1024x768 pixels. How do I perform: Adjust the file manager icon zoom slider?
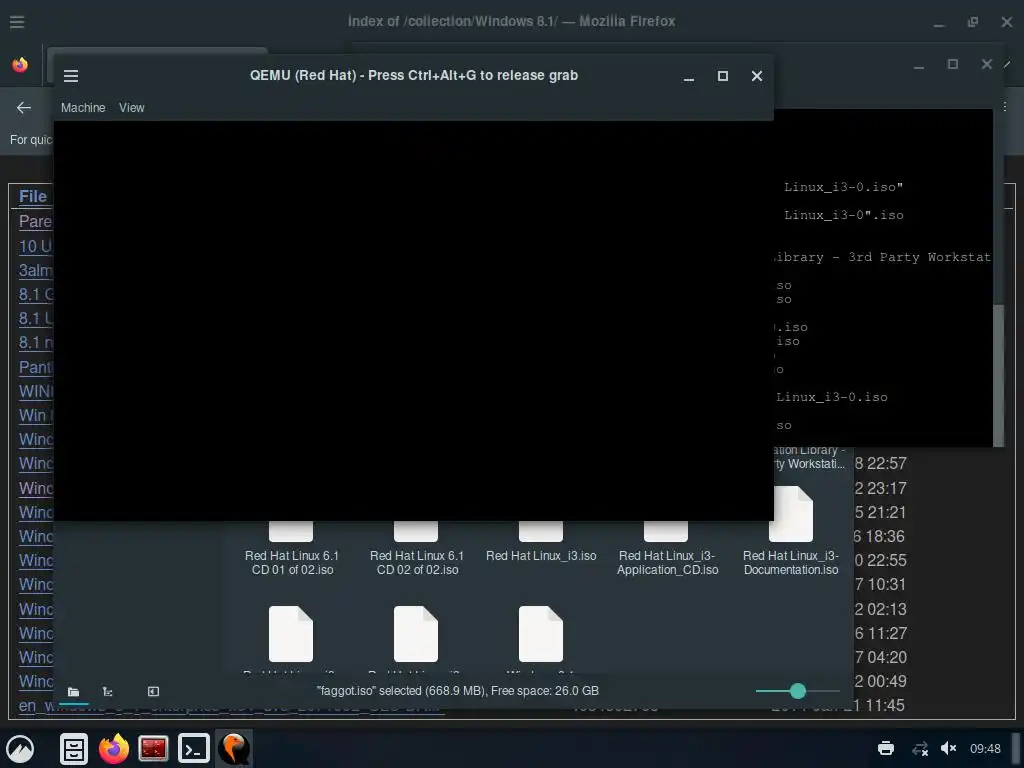point(797,691)
